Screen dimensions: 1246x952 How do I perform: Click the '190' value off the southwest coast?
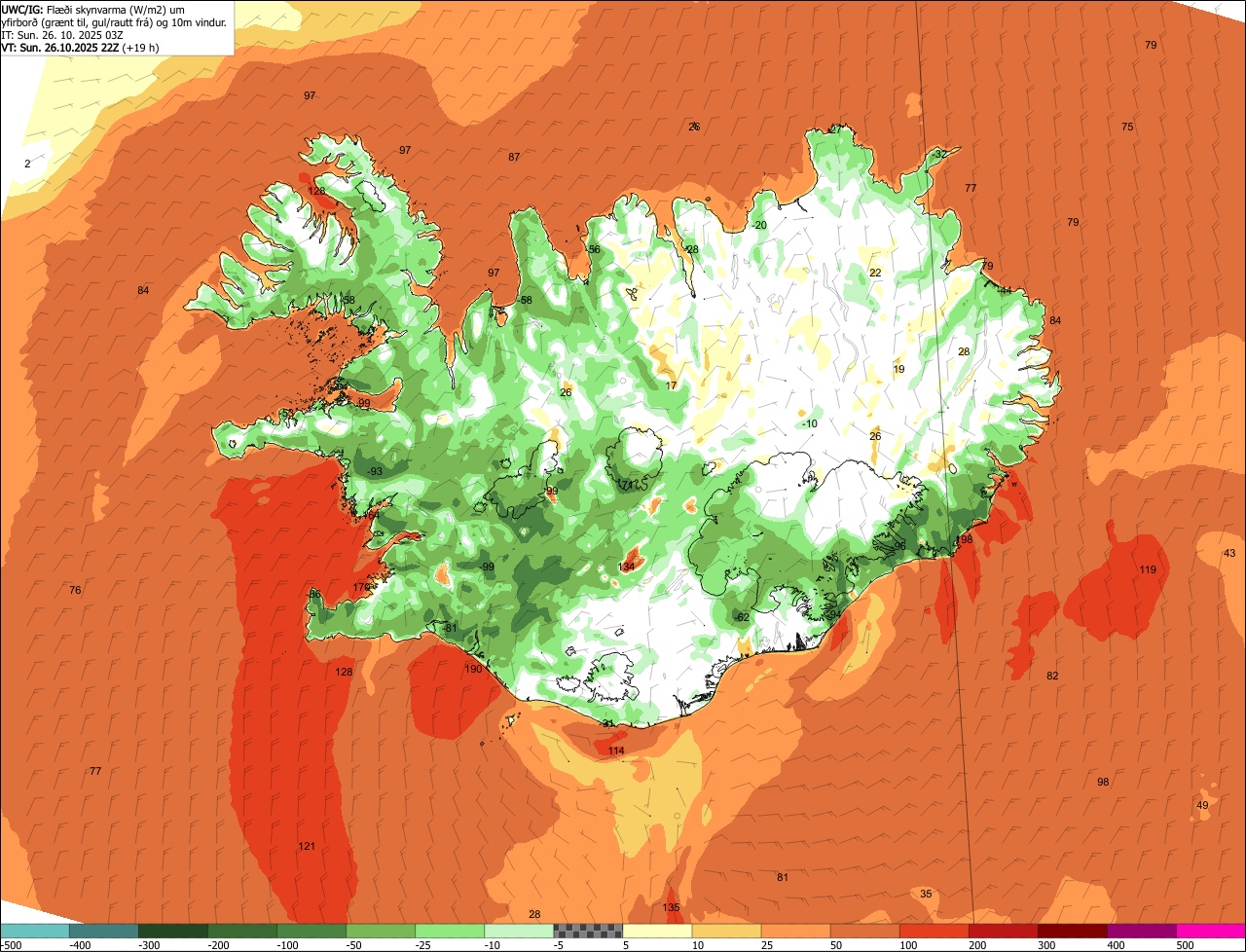[473, 669]
